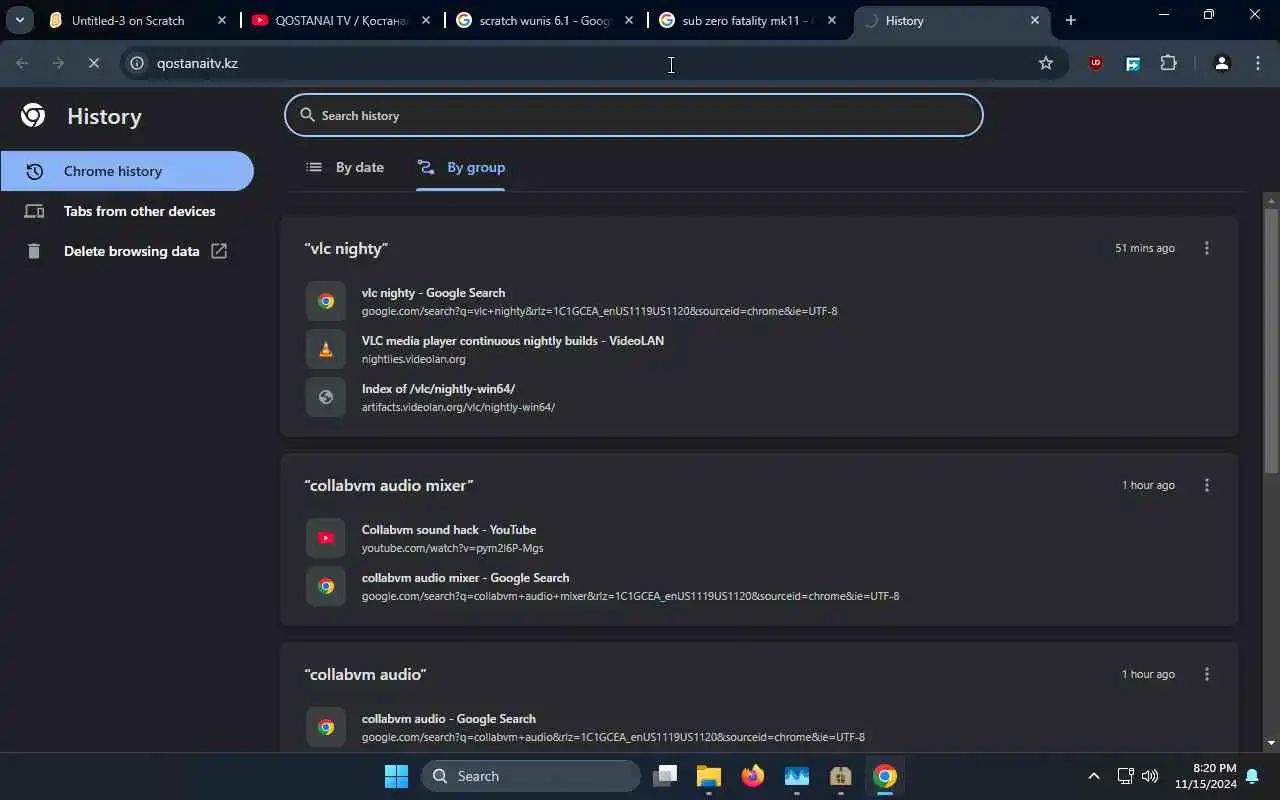Screen dimensions: 1280x800
Task: Close the History tab
Action: click(1035, 20)
